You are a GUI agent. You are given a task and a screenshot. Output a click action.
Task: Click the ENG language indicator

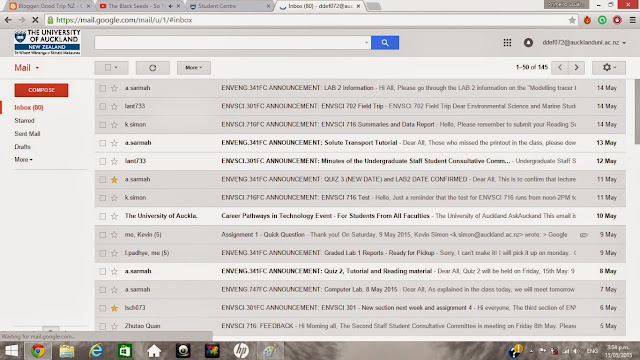592,351
